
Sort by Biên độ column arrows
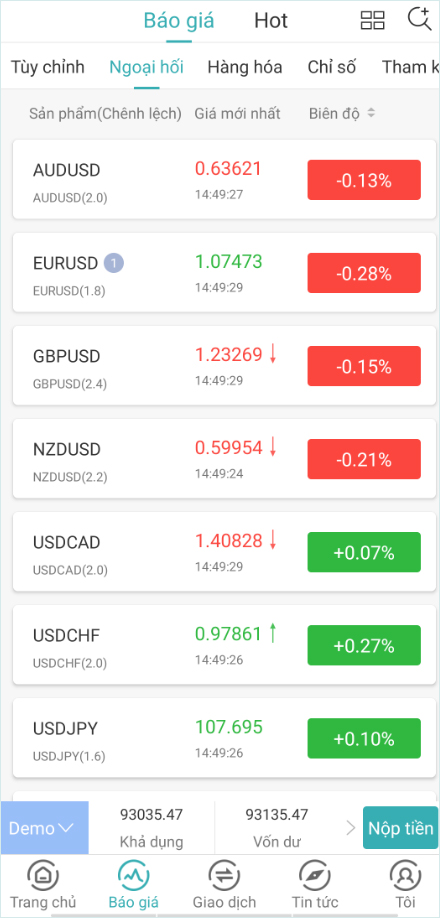[370, 113]
